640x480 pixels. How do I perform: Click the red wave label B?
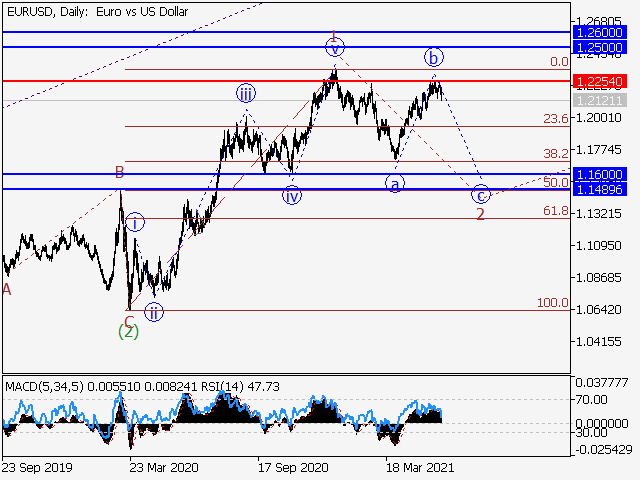point(119,173)
